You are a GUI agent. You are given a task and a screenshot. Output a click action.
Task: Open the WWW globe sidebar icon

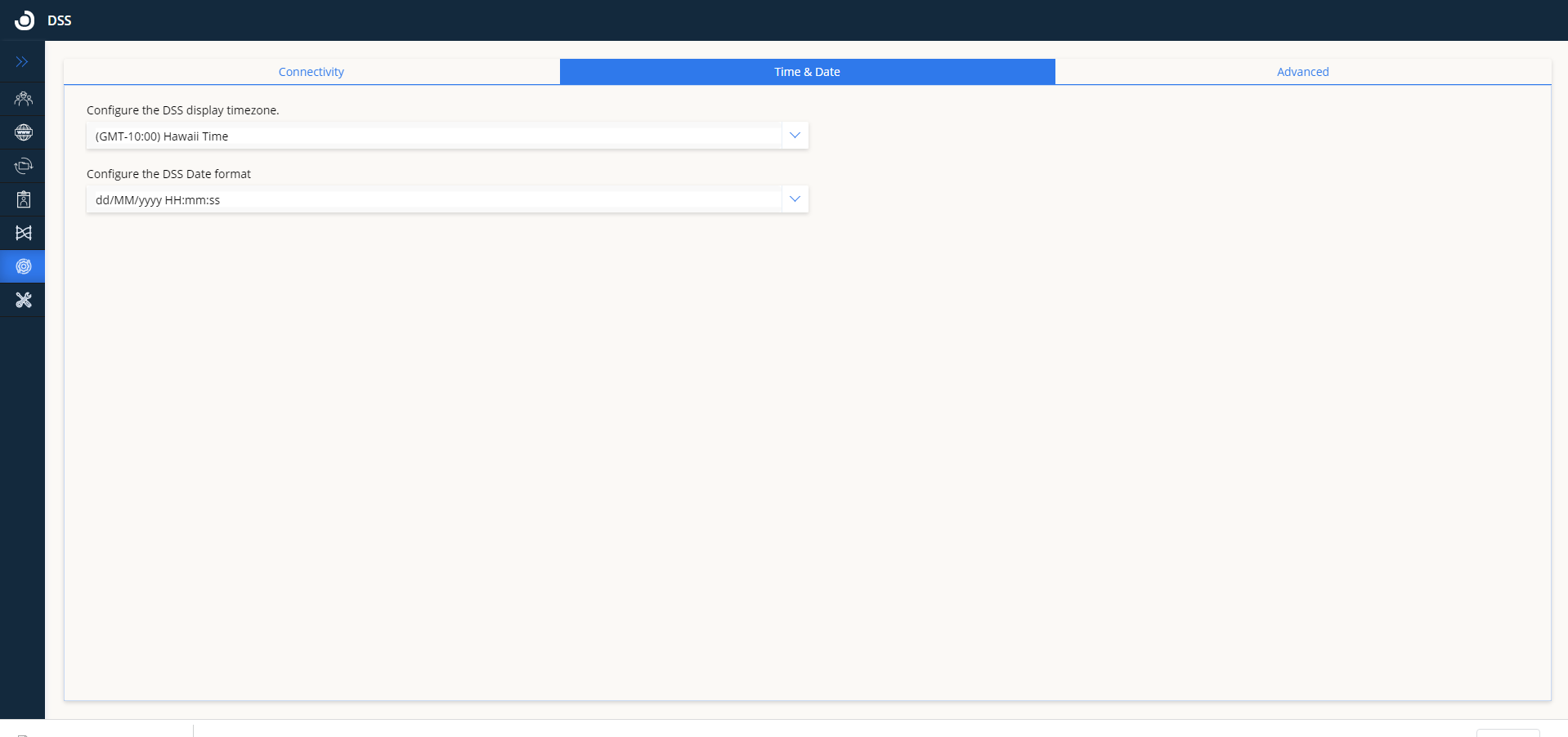[x=23, y=132]
